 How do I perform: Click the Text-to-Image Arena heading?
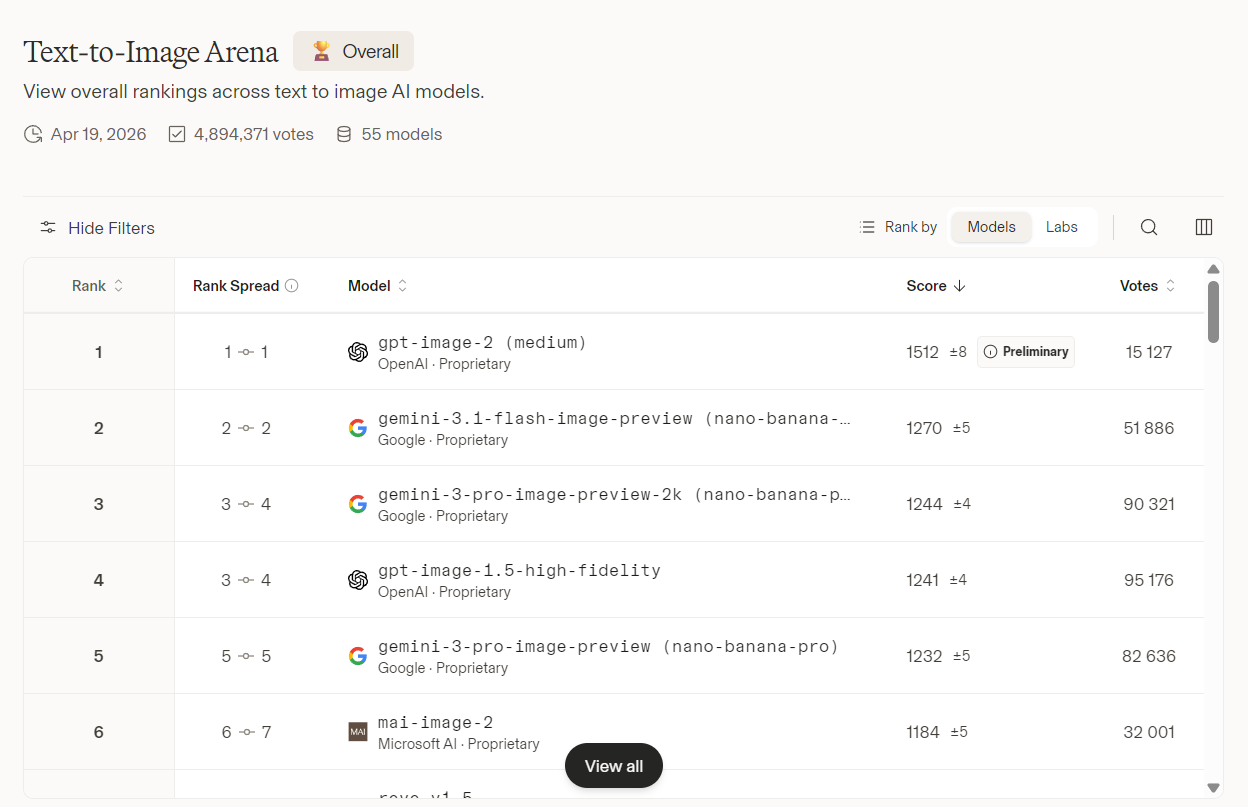pyautogui.click(x=151, y=52)
